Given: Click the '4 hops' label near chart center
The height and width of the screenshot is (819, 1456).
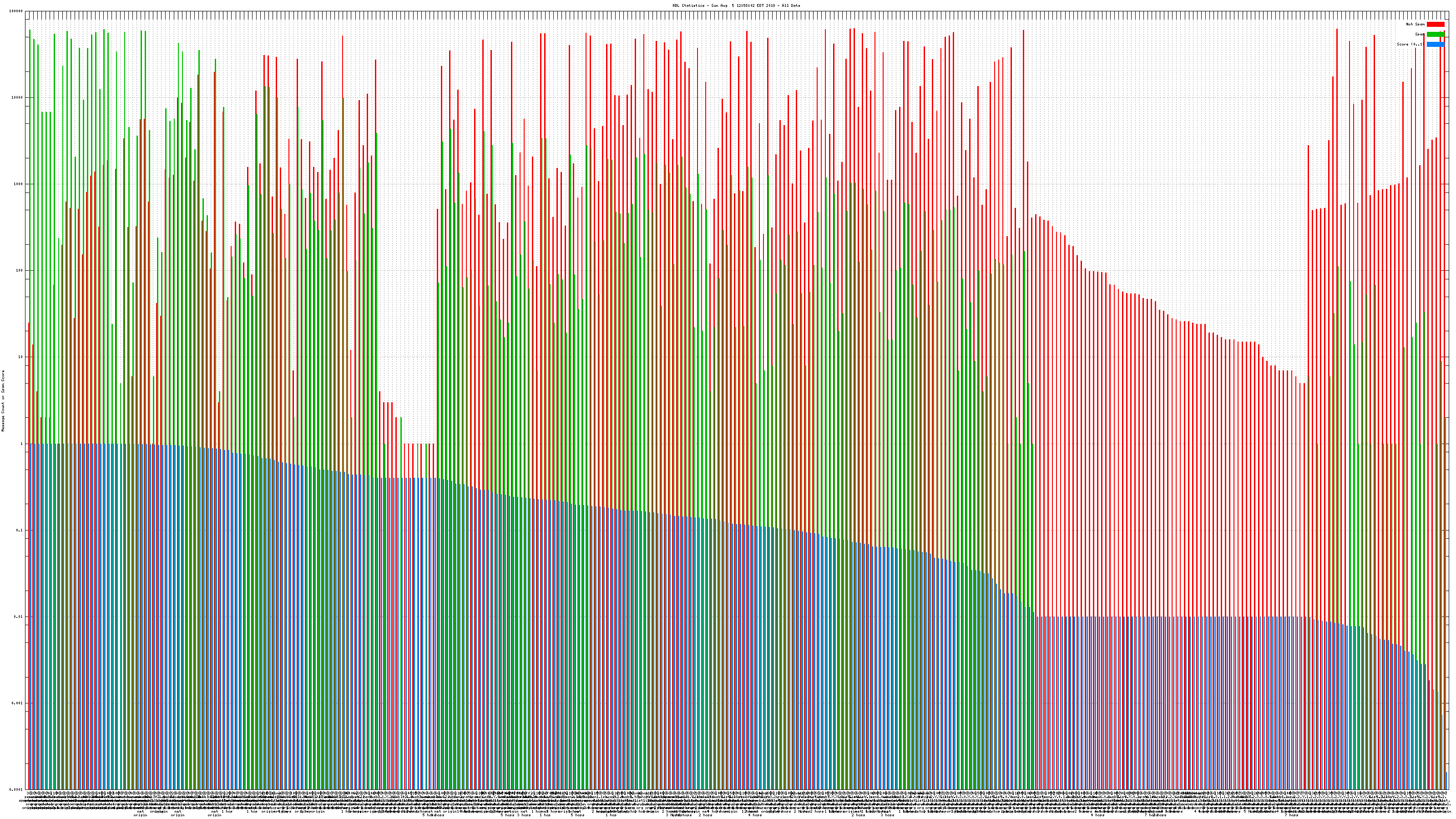Looking at the screenshot, I should (x=754, y=815).
